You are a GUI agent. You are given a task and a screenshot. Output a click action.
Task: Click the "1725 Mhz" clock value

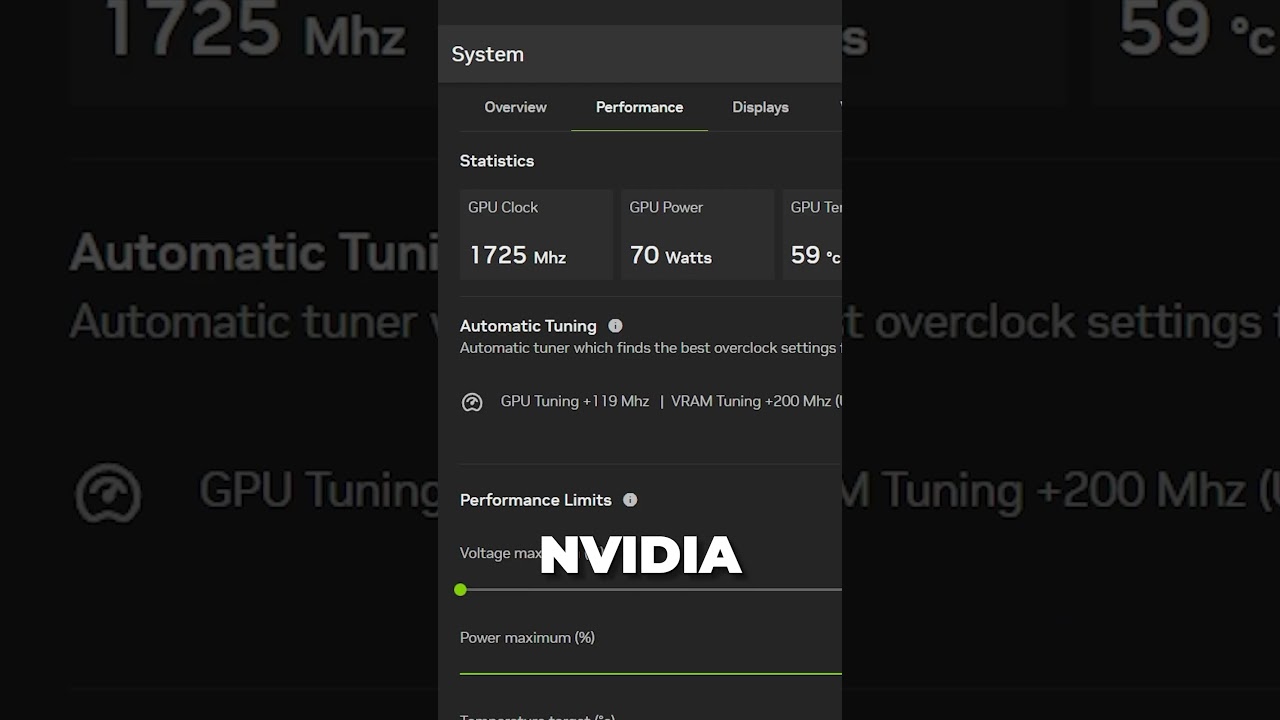[518, 255]
